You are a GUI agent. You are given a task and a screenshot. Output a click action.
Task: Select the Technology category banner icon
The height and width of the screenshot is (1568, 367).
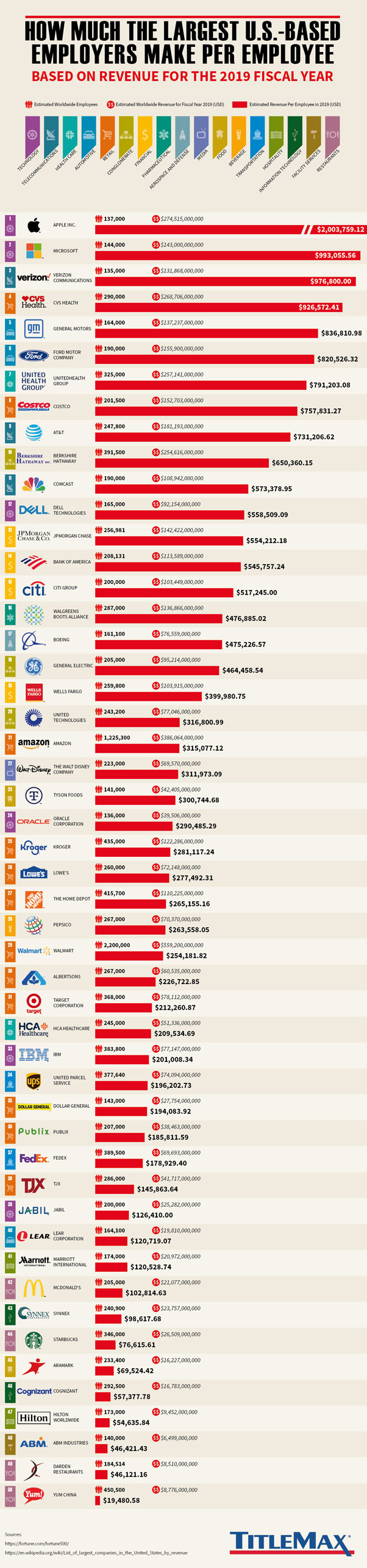coord(32,135)
